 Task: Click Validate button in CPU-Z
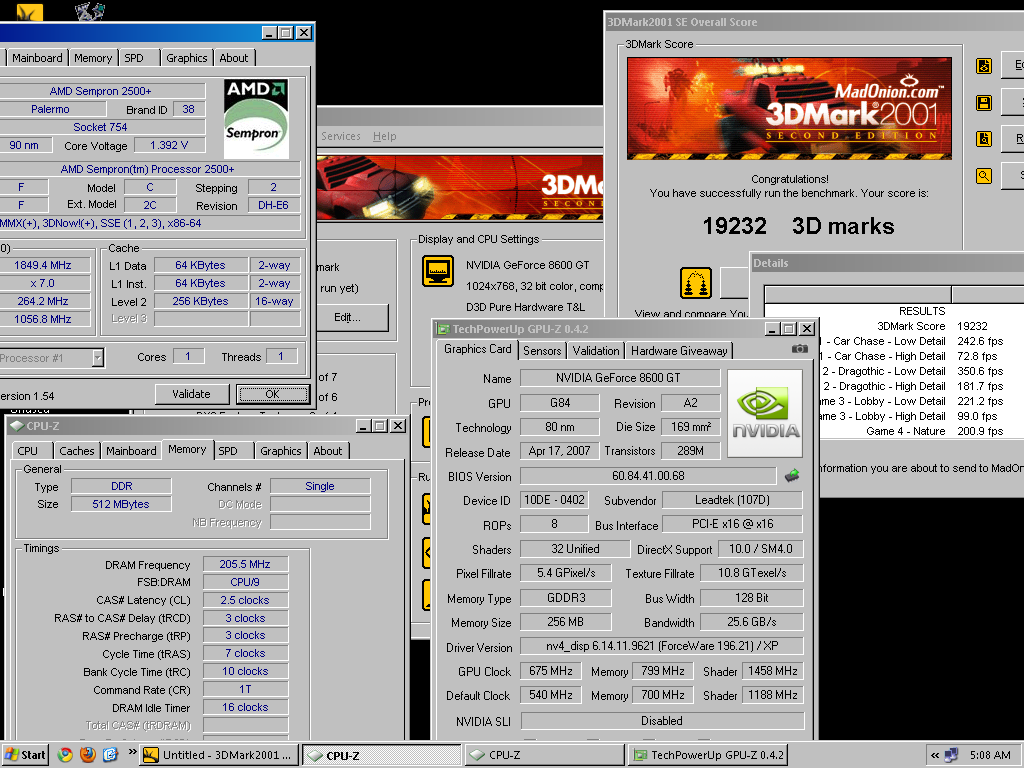tap(191, 394)
